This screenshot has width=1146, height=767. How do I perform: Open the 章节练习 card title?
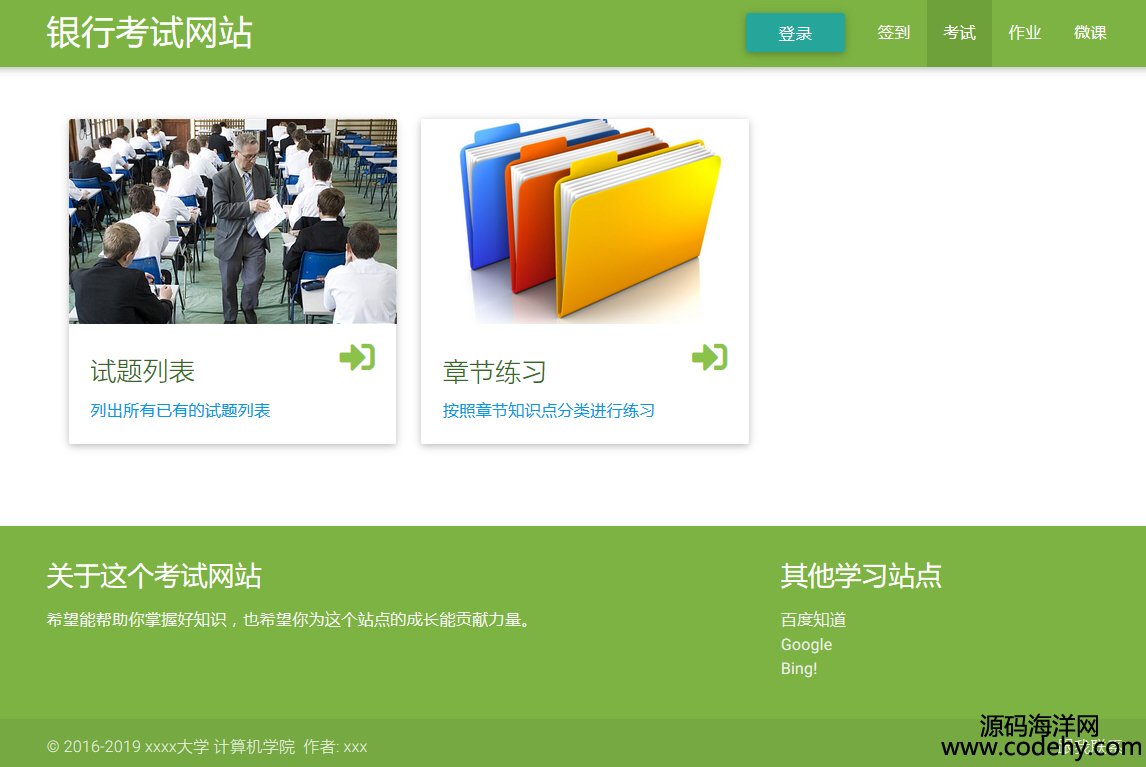495,371
